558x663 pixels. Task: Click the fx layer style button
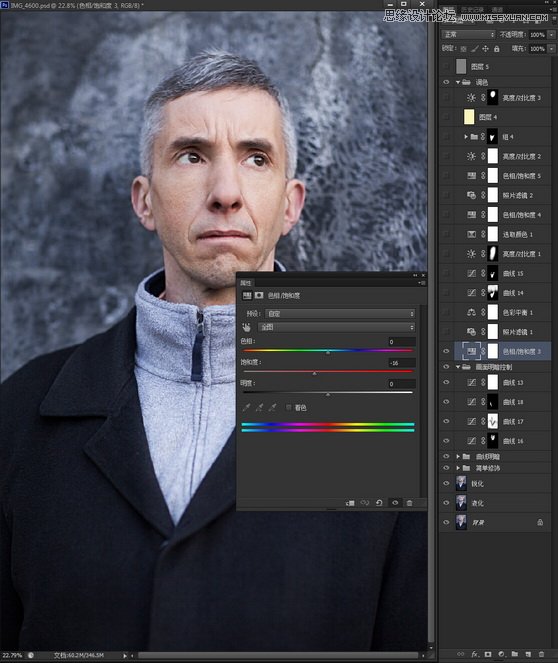pyautogui.click(x=475, y=654)
